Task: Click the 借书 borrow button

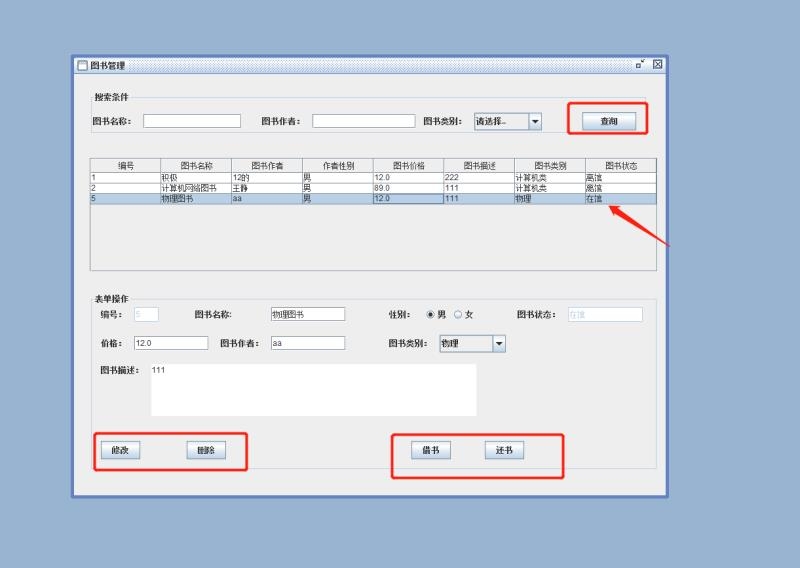Action: (431, 450)
